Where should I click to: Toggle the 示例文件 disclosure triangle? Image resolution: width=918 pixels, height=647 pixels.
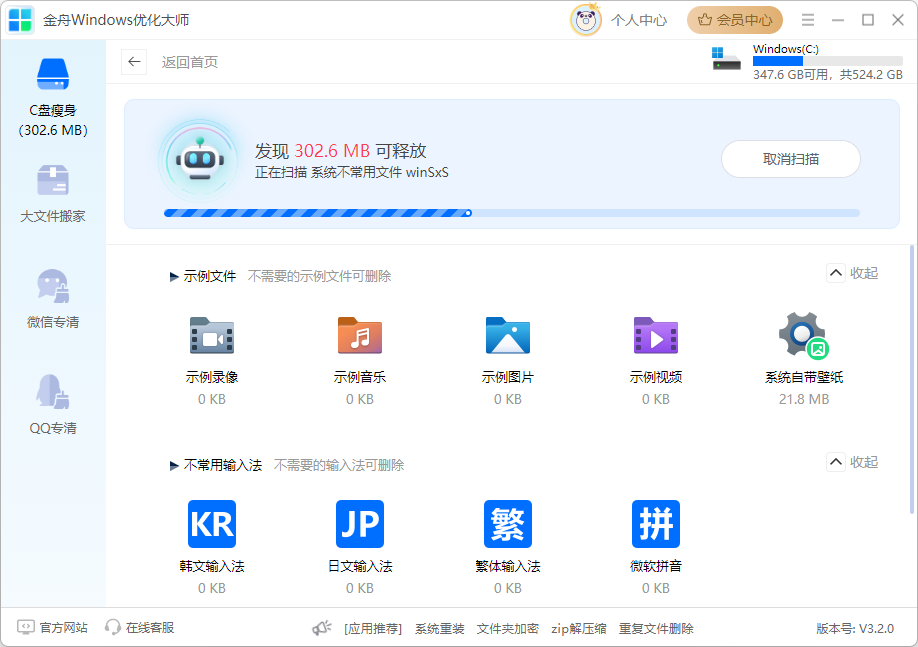click(x=175, y=277)
